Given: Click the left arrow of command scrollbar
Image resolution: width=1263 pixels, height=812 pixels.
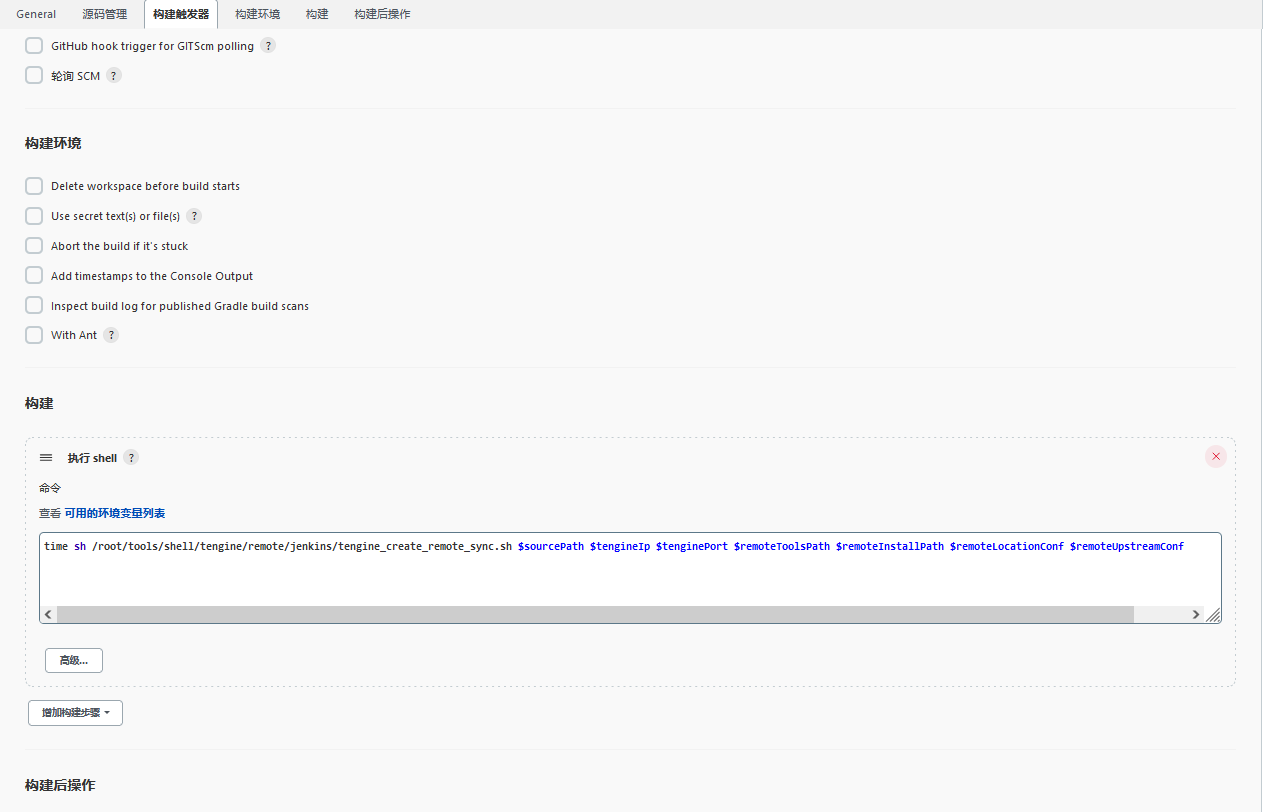Looking at the screenshot, I should (49, 615).
